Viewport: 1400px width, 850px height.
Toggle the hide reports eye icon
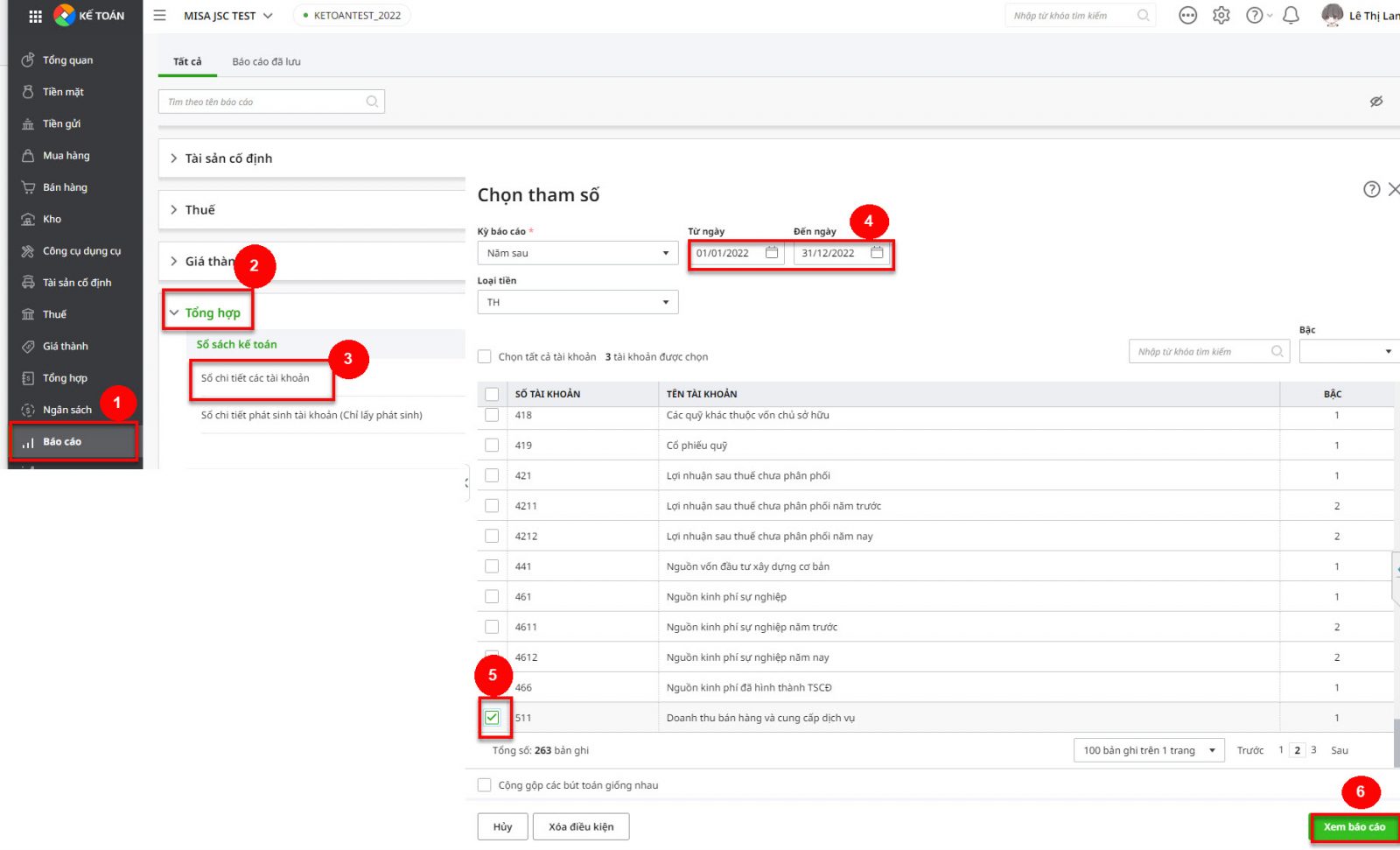click(x=1375, y=102)
